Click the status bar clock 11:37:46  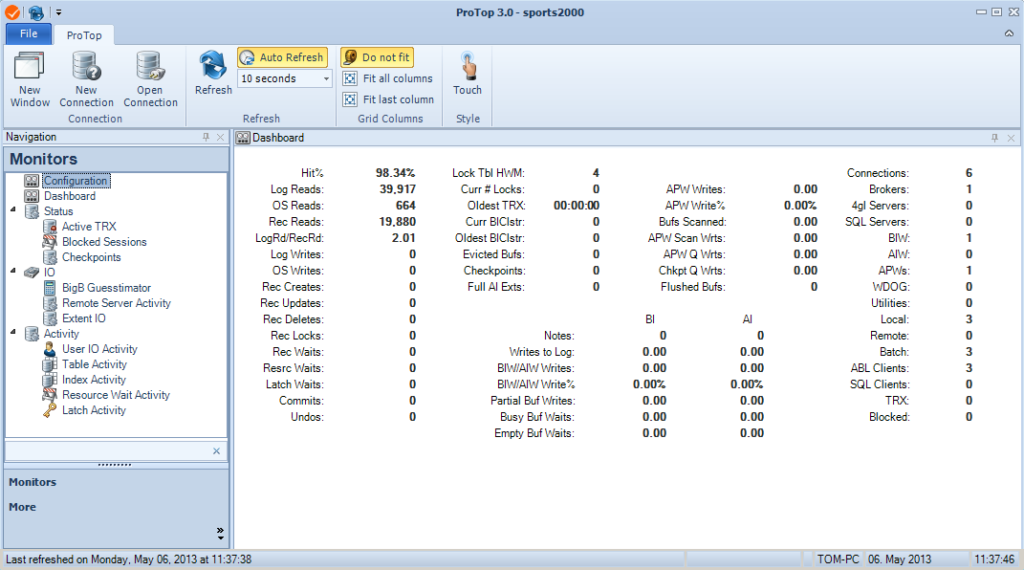click(x=995, y=560)
